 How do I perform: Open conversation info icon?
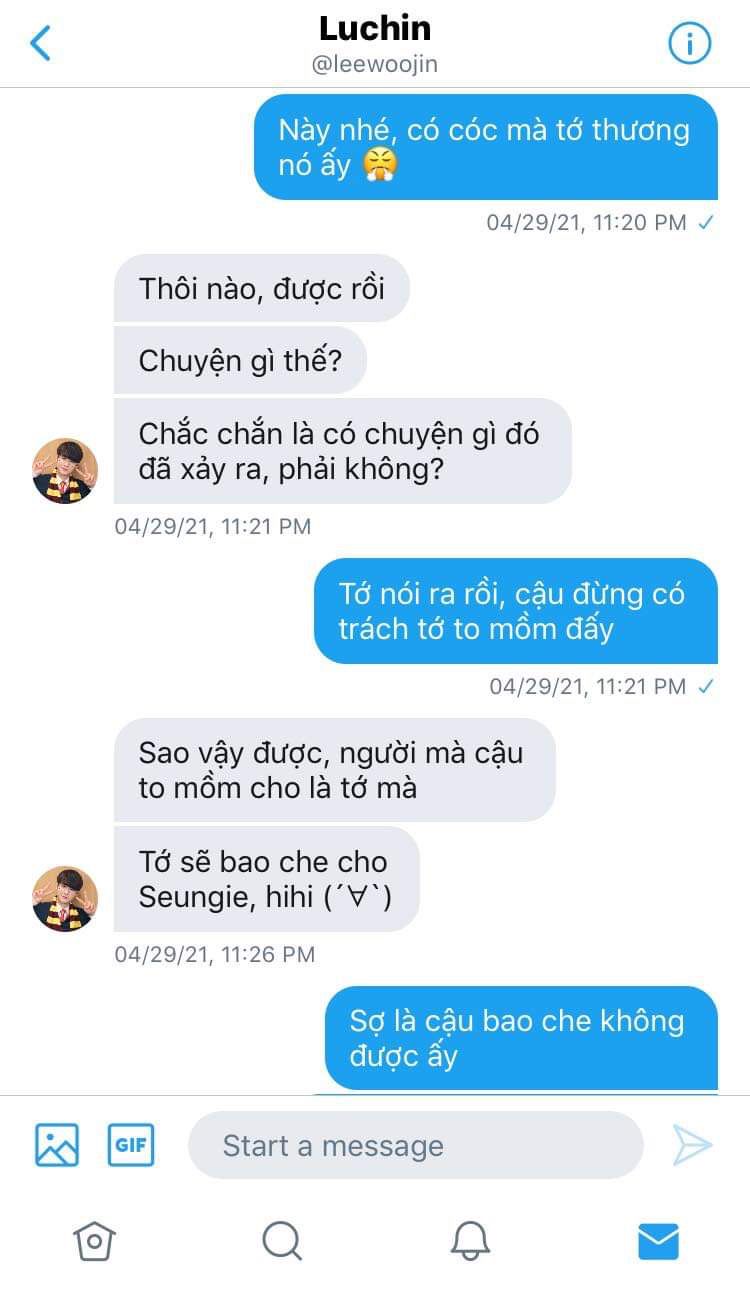(x=688, y=43)
